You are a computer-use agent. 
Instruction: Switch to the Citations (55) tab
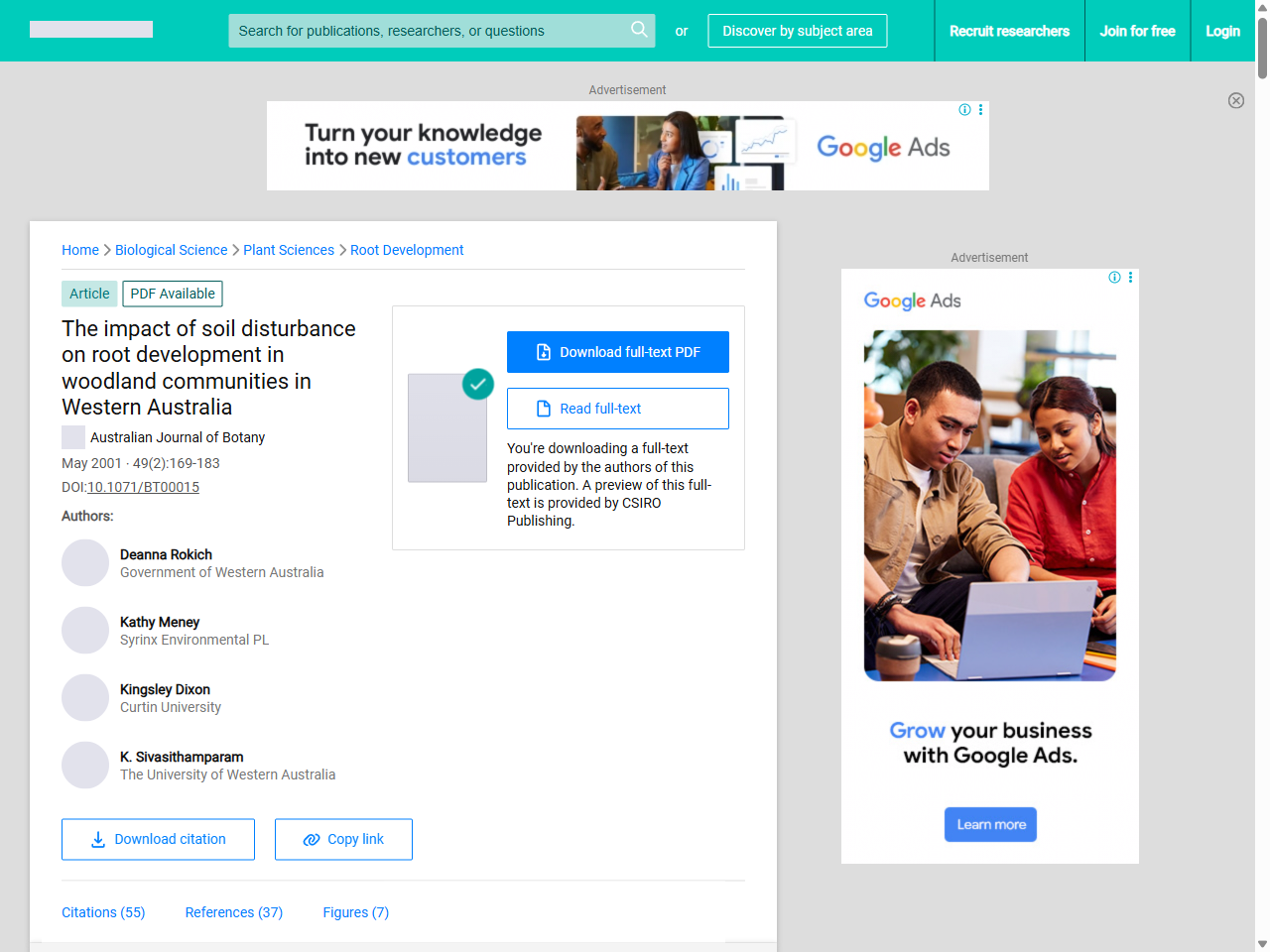(x=103, y=912)
